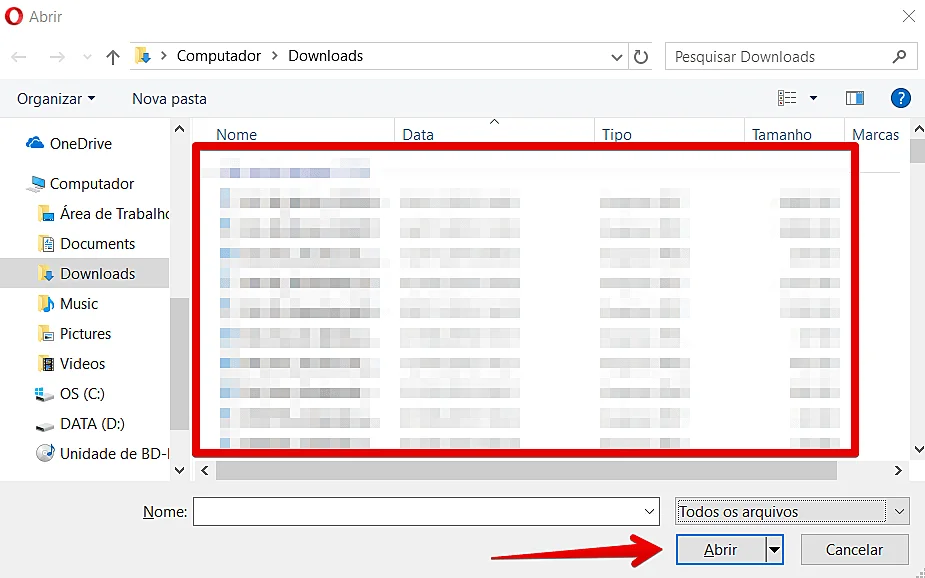Click the horizontal scrollbar right arrow
This screenshot has height=578, width=925.
tap(898, 471)
